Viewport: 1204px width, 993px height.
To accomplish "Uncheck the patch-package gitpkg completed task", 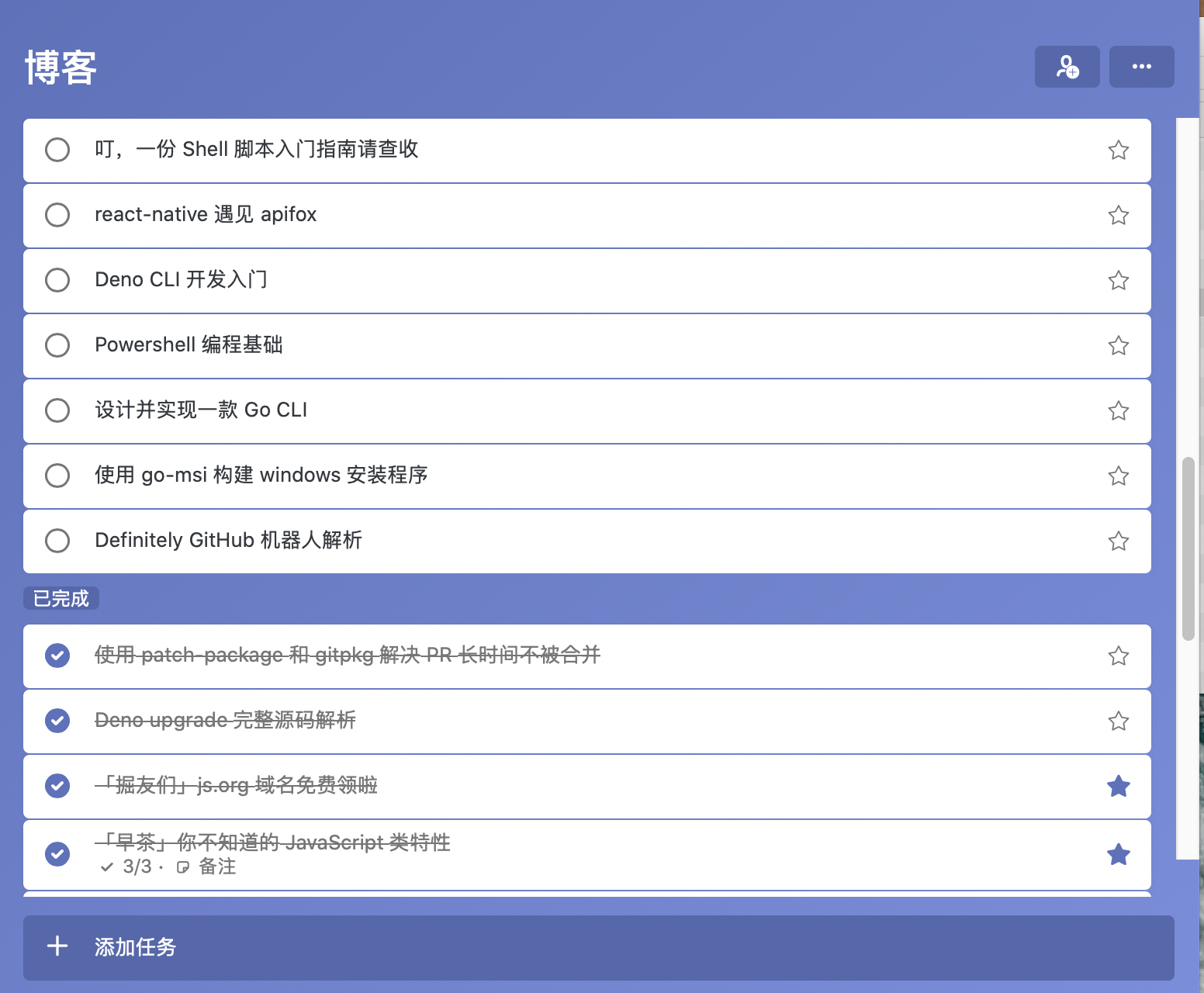I will [x=57, y=656].
